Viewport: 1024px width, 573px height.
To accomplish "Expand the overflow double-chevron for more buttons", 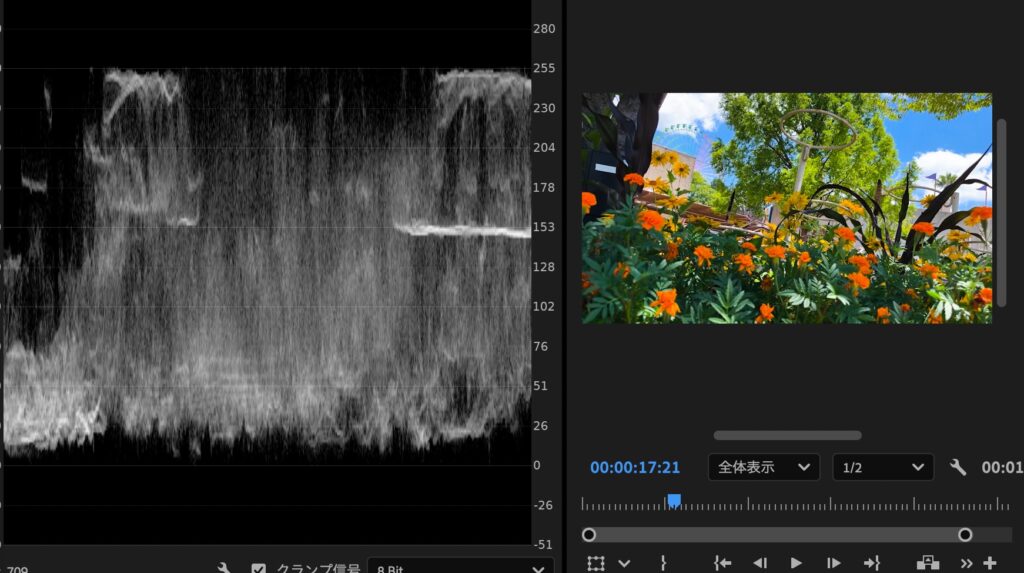I will tap(966, 563).
